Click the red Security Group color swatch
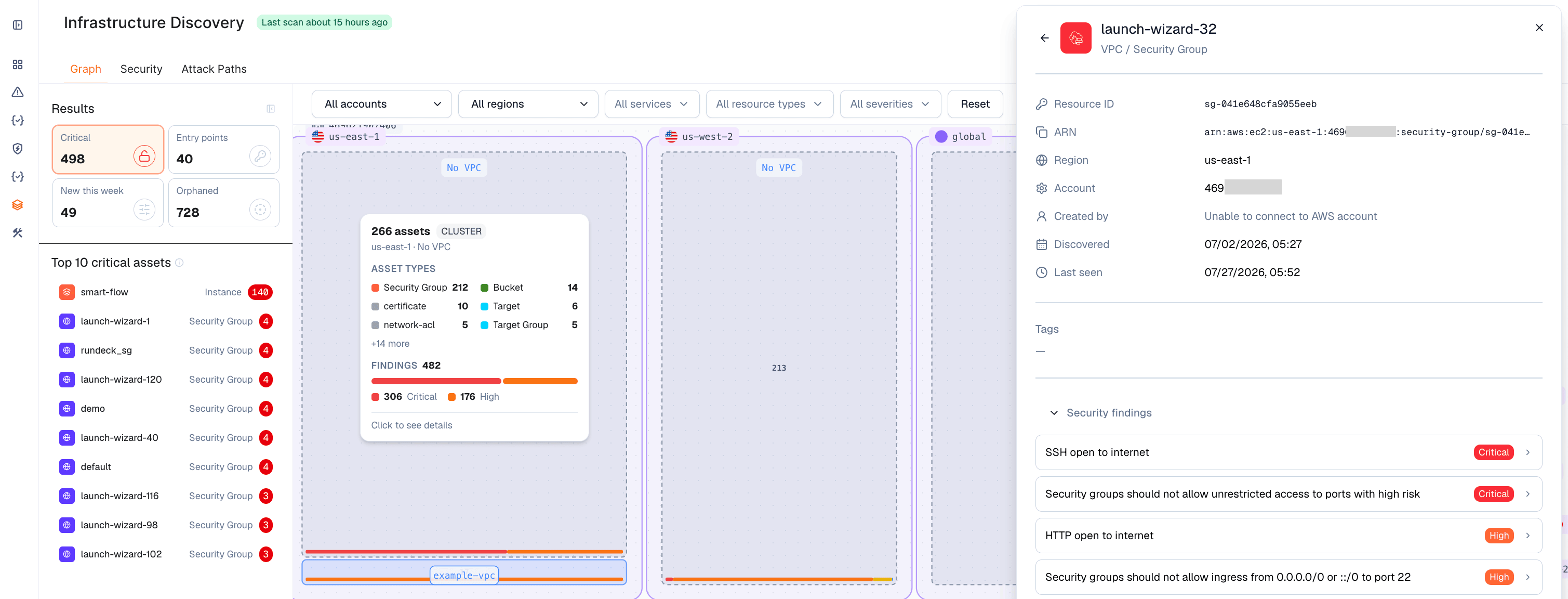 point(375,288)
